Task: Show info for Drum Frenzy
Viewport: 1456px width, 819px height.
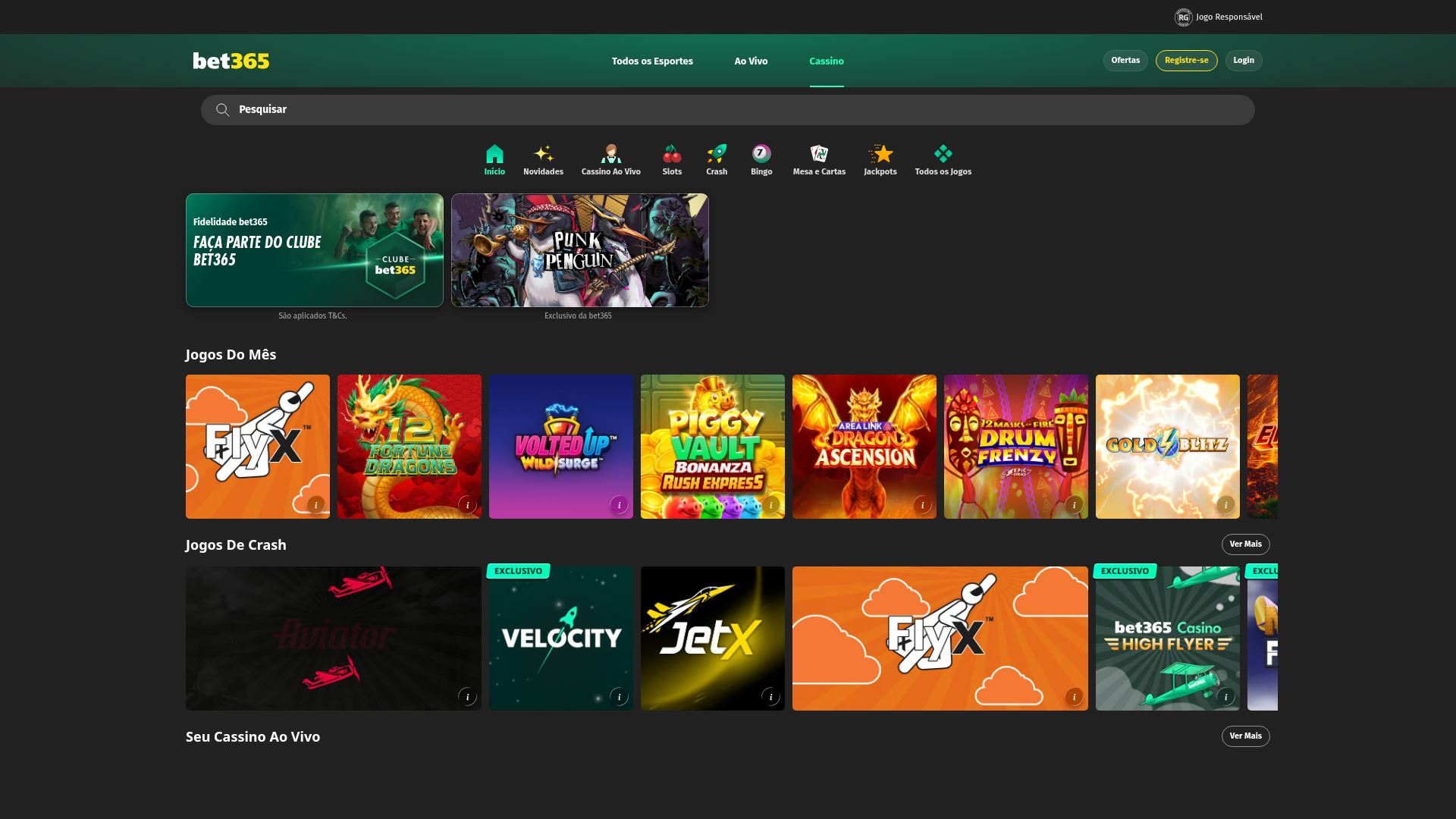Action: [x=1074, y=505]
